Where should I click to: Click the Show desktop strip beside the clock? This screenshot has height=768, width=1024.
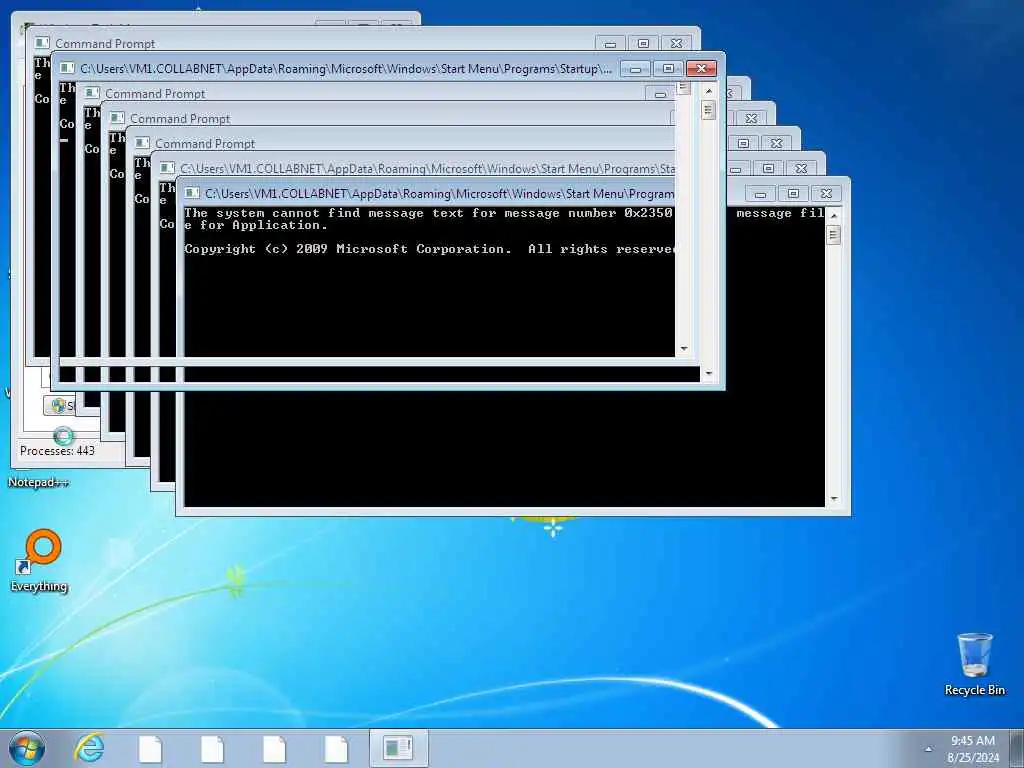pyautogui.click(x=1017, y=748)
